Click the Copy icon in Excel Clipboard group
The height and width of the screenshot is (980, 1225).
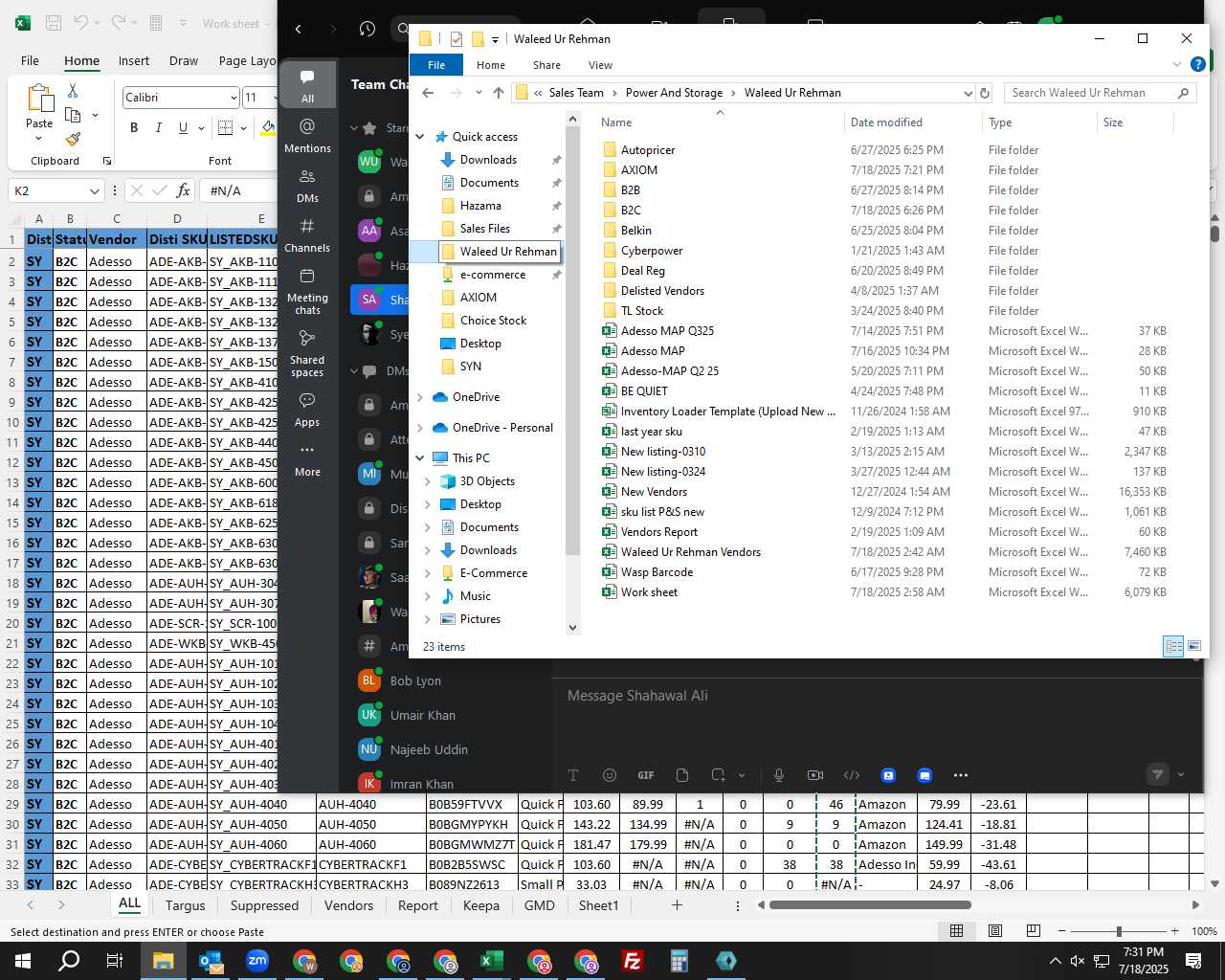coord(73,115)
